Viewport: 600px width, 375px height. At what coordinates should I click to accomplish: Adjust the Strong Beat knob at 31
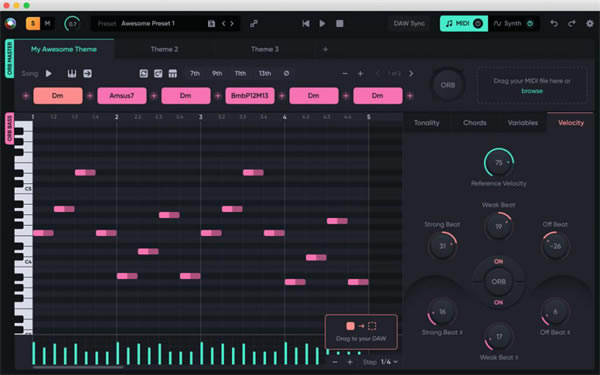(442, 246)
